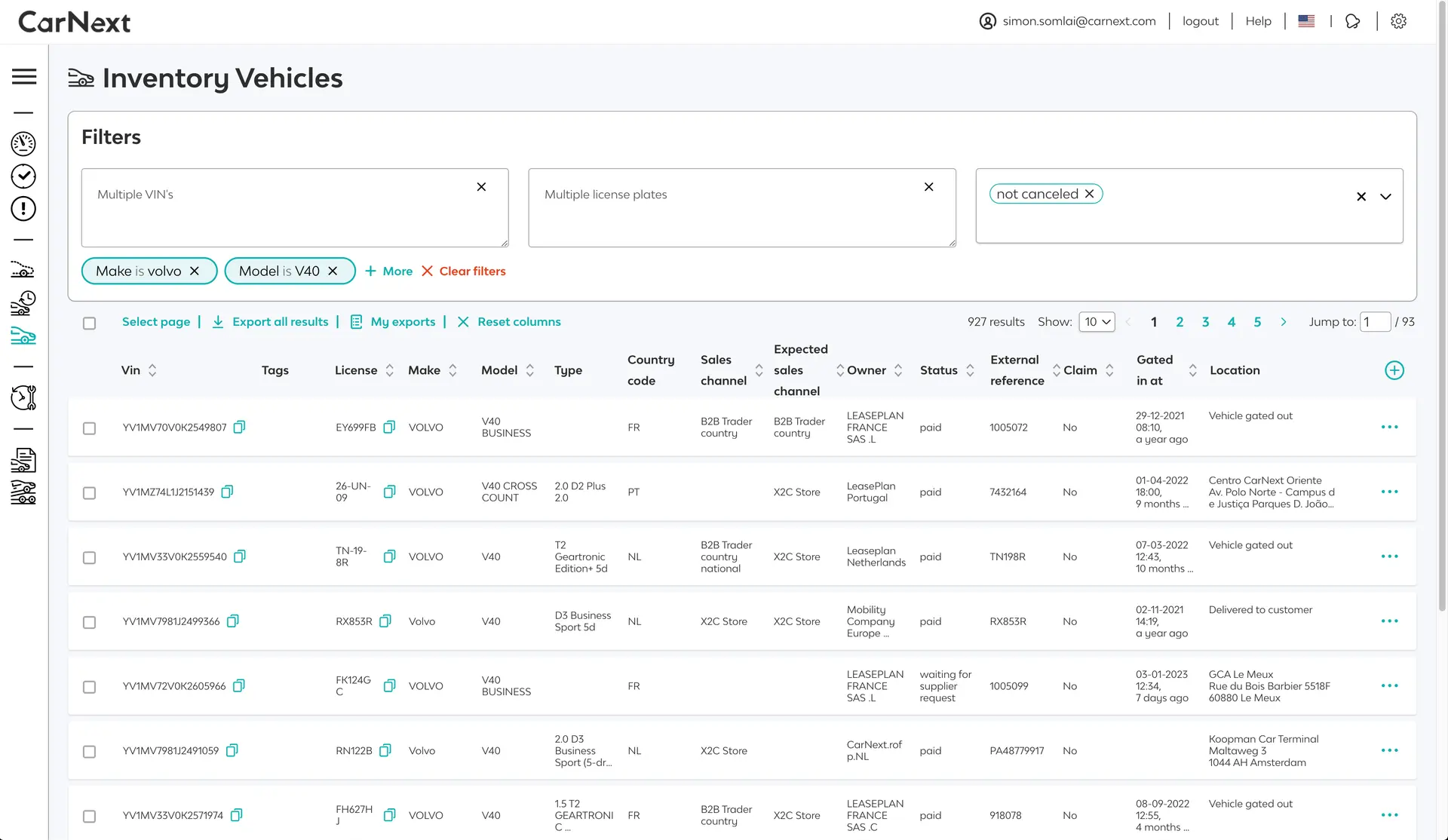Sort by the Owner column
This screenshot has height=840, width=1448.
click(x=898, y=370)
